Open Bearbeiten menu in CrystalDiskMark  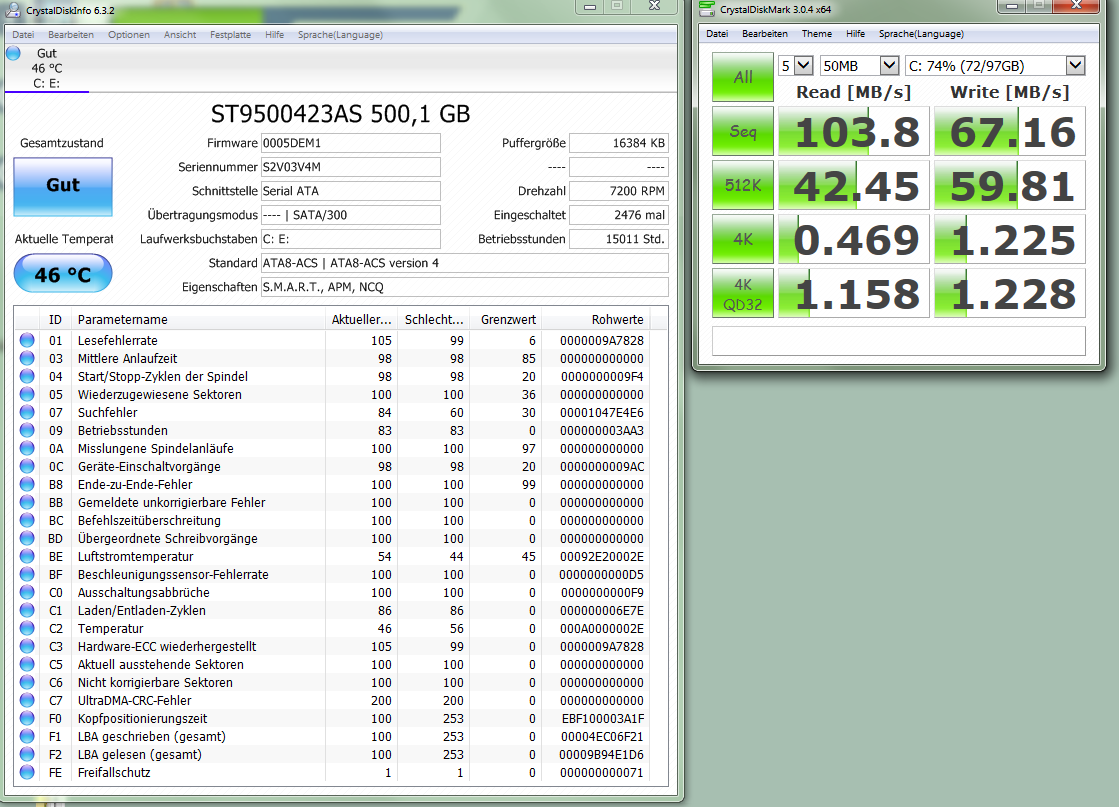[764, 34]
